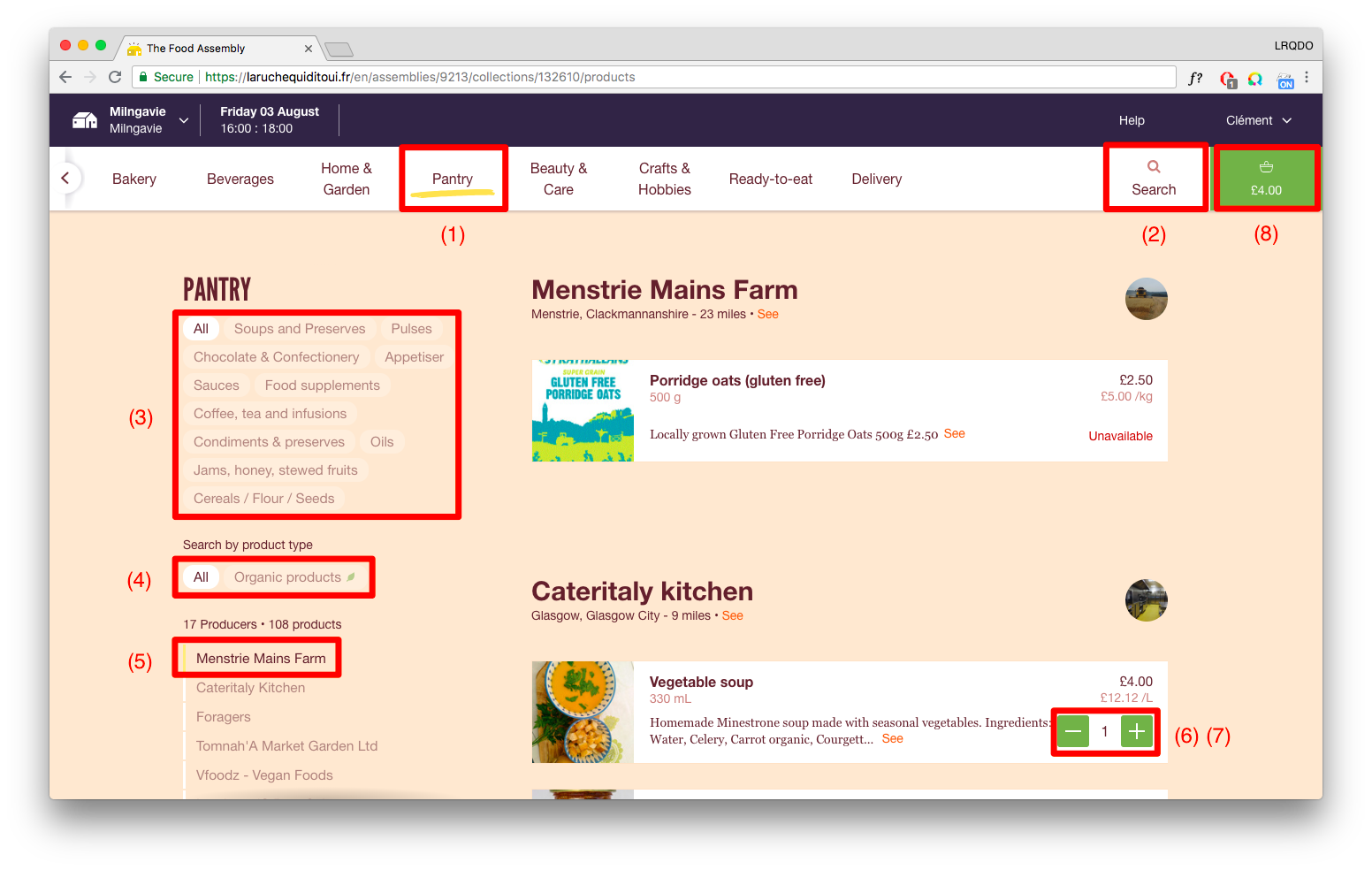Viewport: 1372px width, 870px height.
Task: Click See after Vegetable soup description
Action: click(893, 738)
